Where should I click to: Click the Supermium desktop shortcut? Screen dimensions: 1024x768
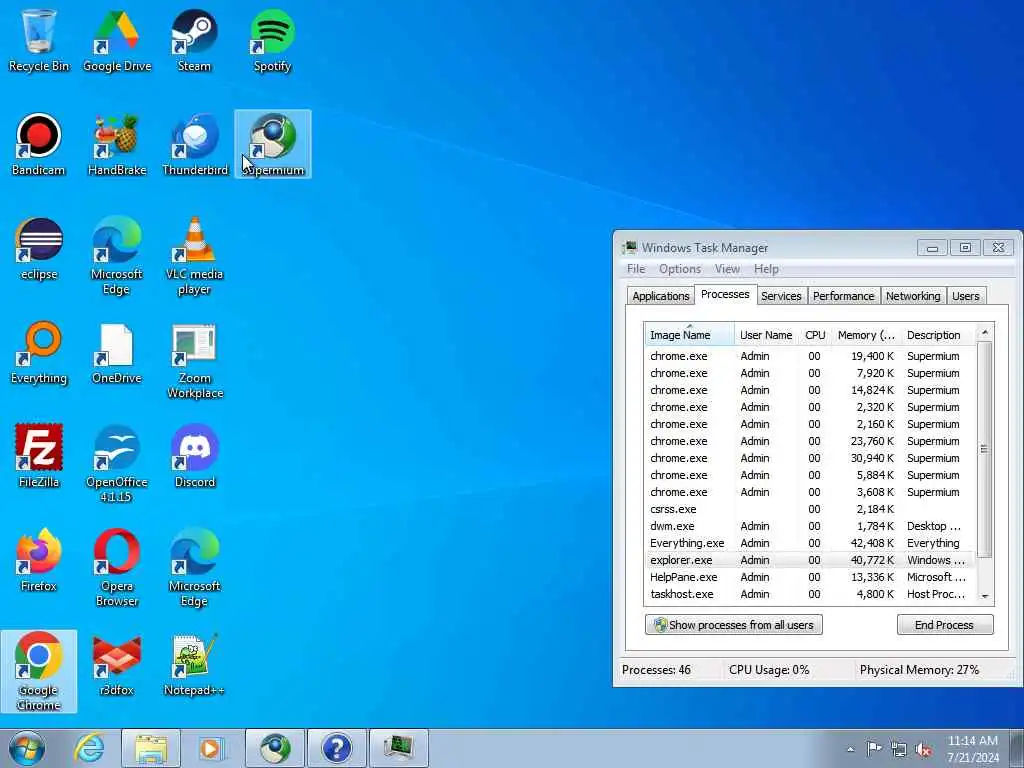(273, 144)
